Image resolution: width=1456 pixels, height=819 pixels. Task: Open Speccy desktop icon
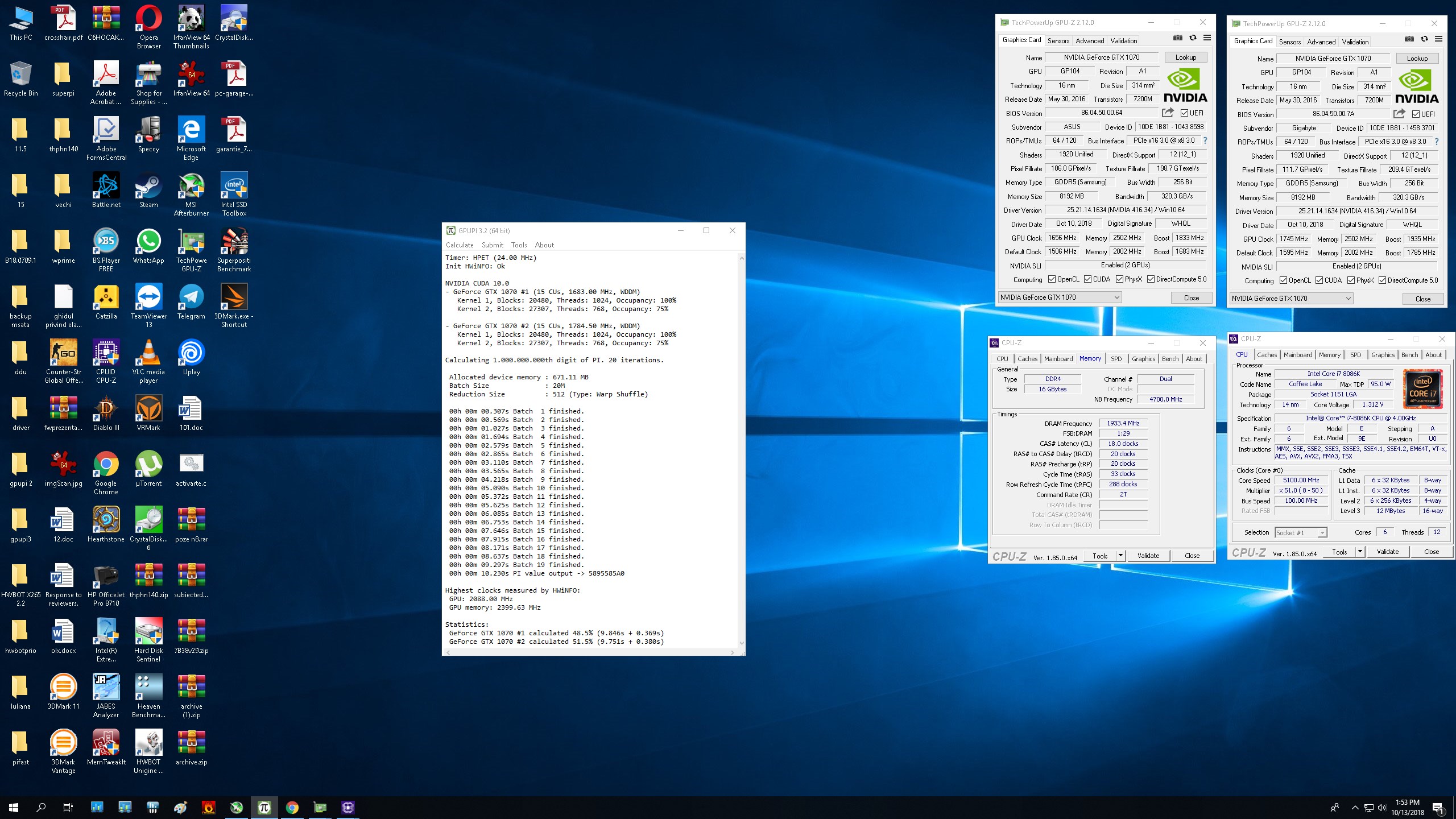click(148, 135)
